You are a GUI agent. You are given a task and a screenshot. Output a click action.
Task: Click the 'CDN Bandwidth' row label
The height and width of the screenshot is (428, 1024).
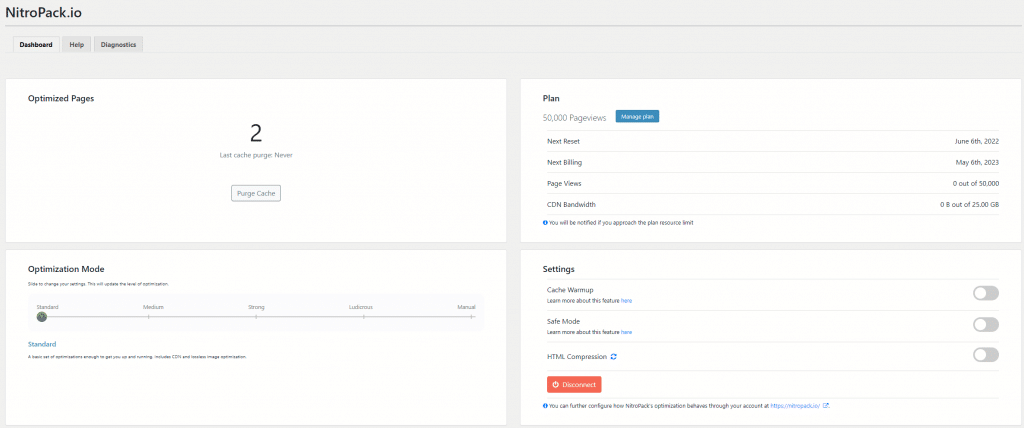(571, 205)
